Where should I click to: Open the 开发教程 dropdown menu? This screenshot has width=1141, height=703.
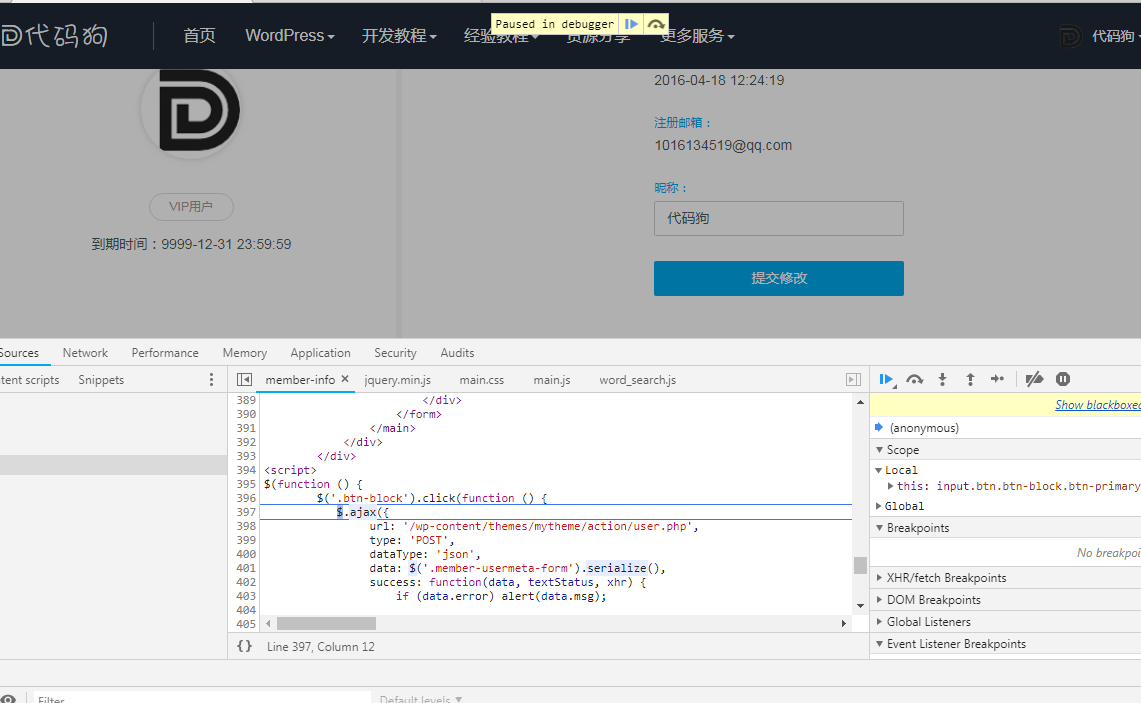(x=399, y=36)
